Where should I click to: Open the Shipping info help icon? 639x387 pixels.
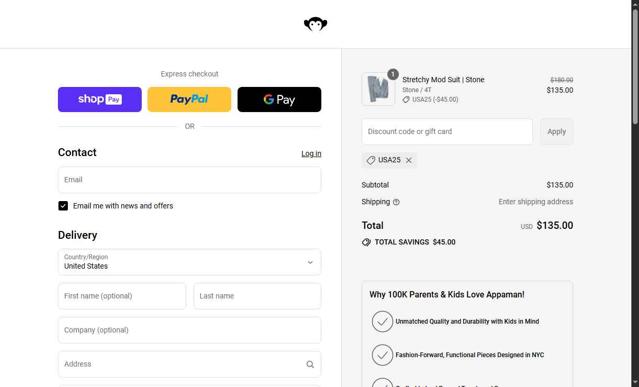point(396,202)
